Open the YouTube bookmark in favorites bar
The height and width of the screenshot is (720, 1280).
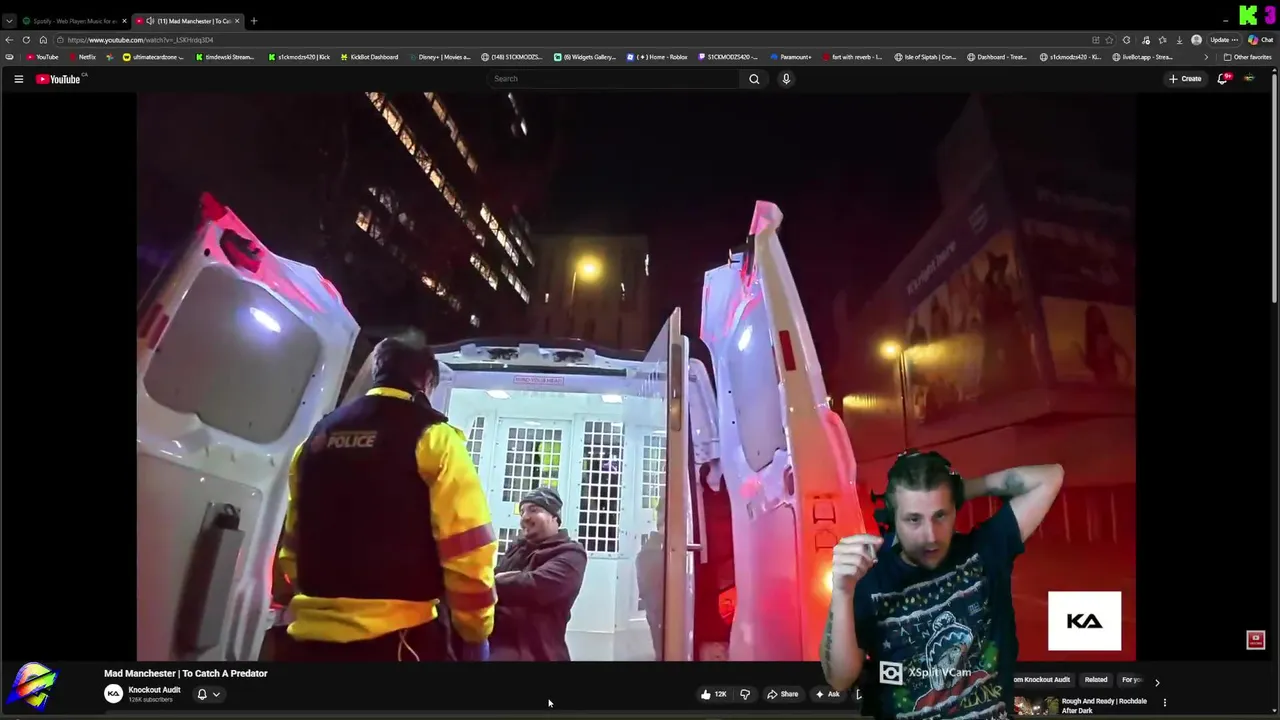pyautogui.click(x=43, y=57)
